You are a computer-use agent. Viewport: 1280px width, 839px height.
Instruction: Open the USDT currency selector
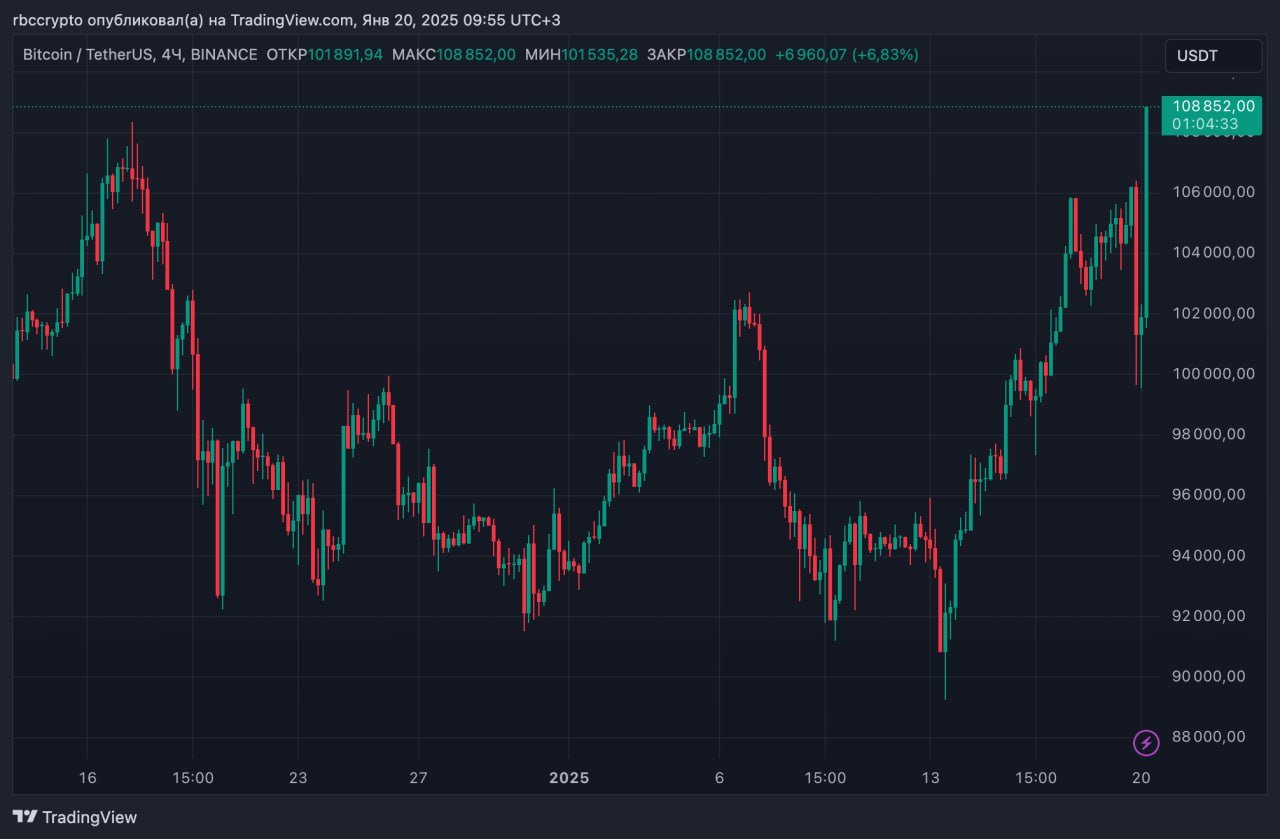[x=1213, y=56]
